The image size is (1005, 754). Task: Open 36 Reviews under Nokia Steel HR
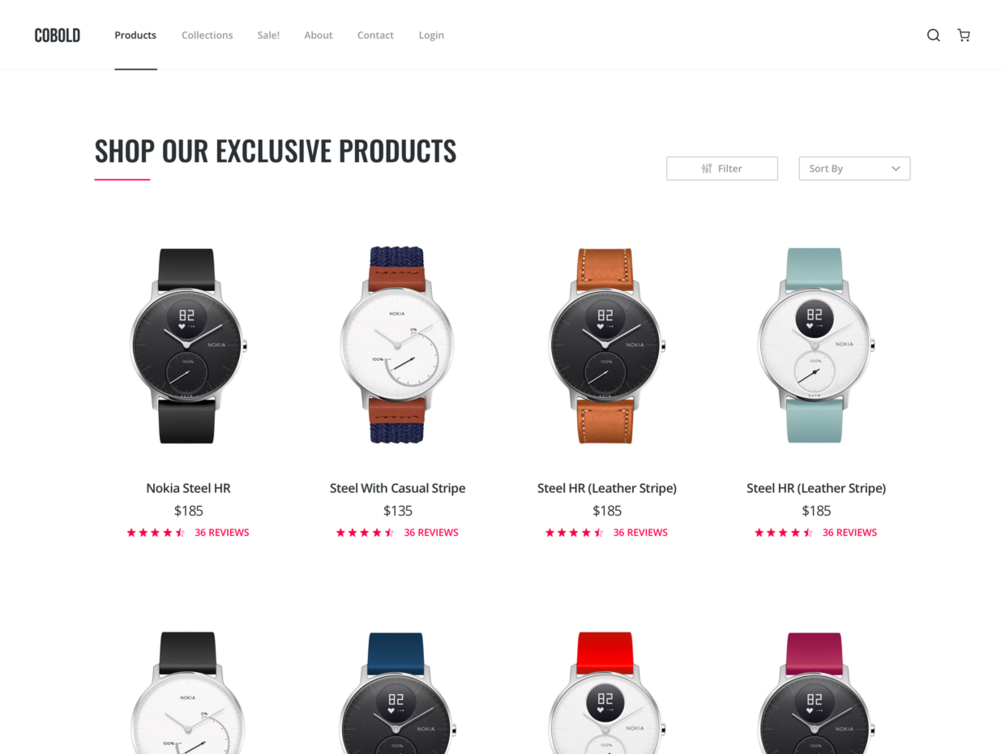[x=222, y=533]
